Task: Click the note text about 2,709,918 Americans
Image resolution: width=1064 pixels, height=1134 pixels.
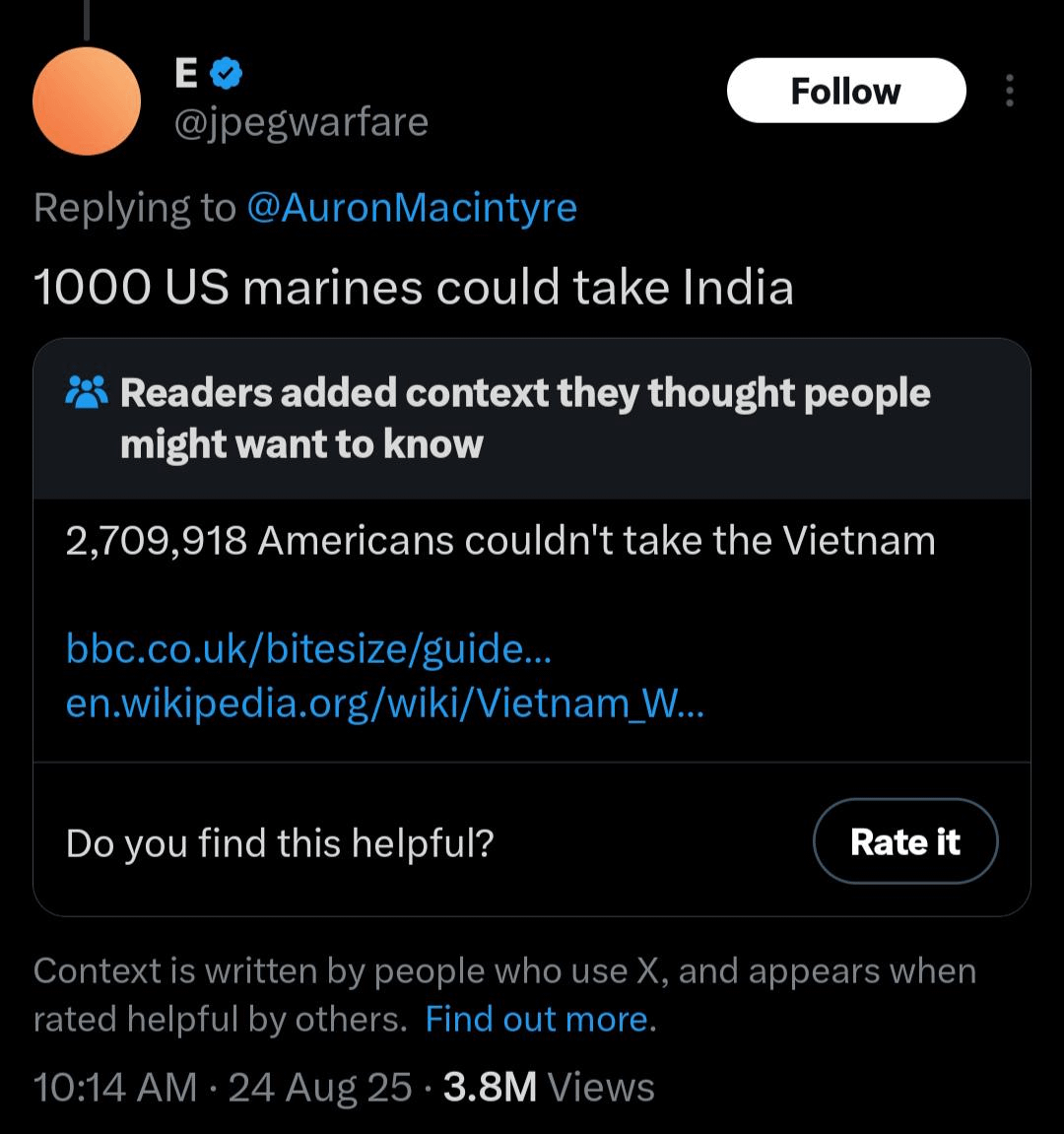Action: (500, 540)
